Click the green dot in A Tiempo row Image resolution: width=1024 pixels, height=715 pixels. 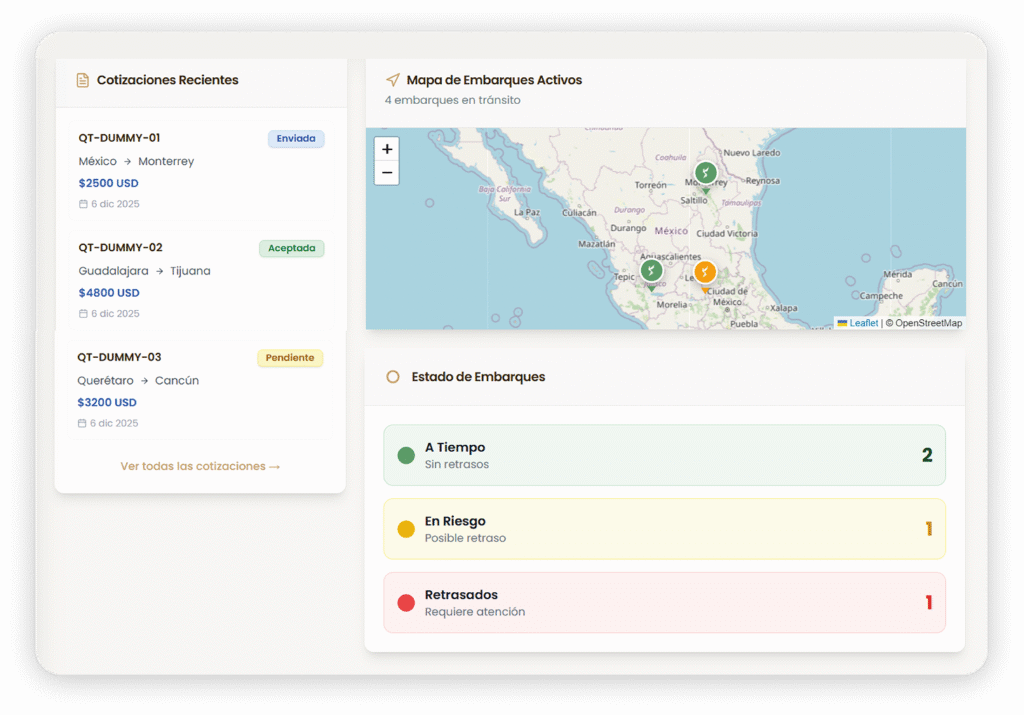(x=406, y=456)
